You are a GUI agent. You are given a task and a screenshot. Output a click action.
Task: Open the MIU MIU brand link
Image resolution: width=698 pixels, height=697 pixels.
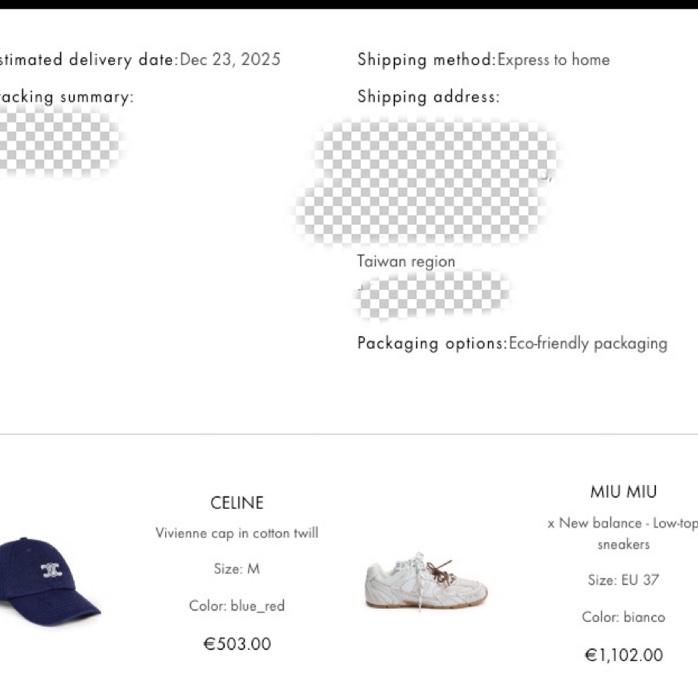tap(623, 492)
